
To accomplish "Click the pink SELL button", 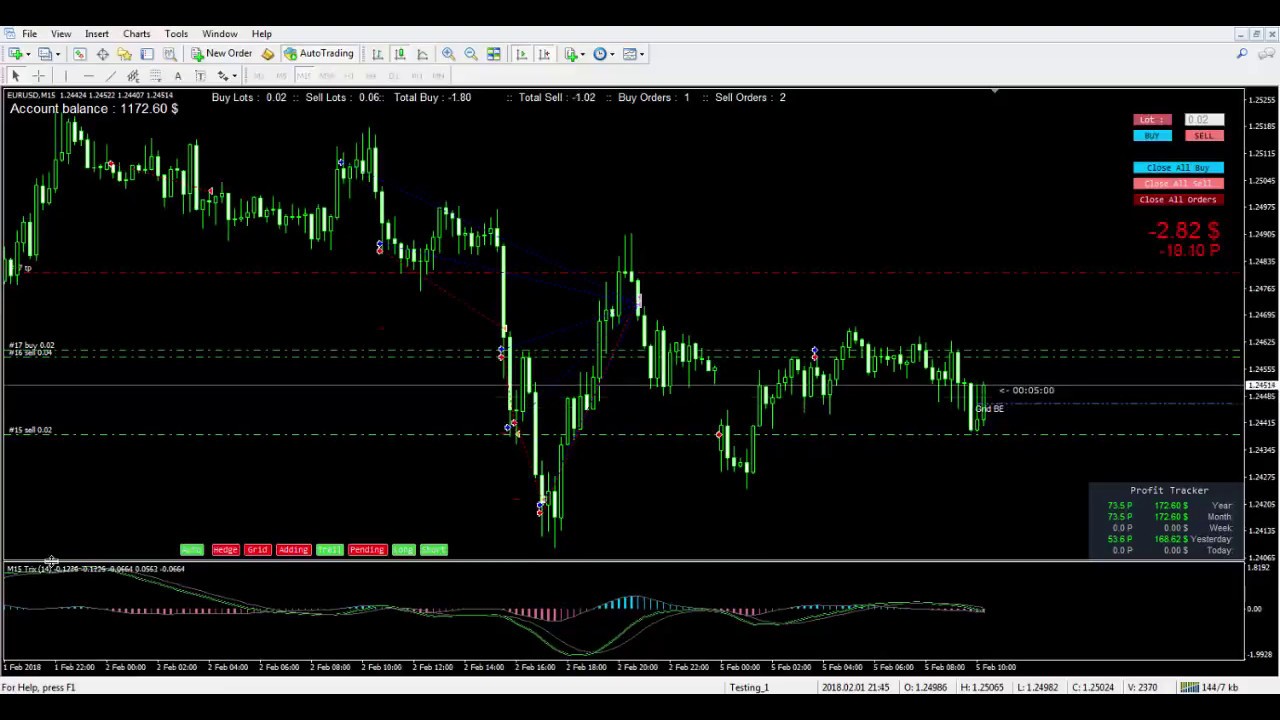I will [x=1204, y=136].
